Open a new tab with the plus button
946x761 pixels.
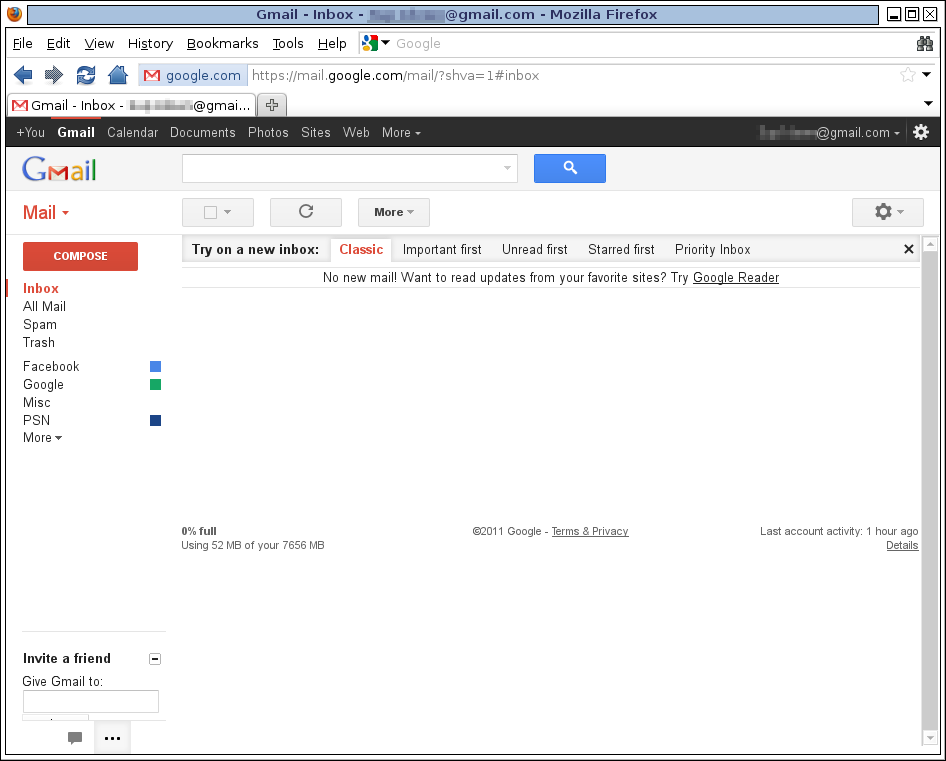tap(272, 105)
